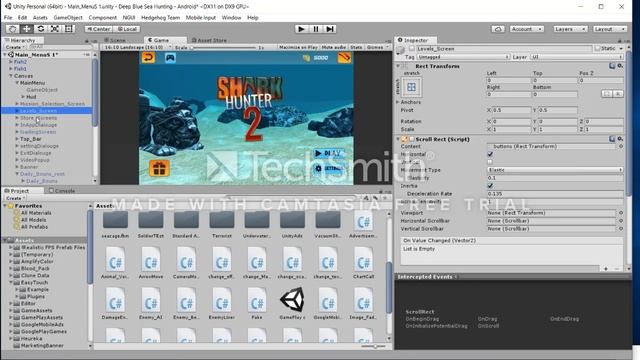Open Scroll Rect gear settings

pyautogui.click(x=620, y=139)
